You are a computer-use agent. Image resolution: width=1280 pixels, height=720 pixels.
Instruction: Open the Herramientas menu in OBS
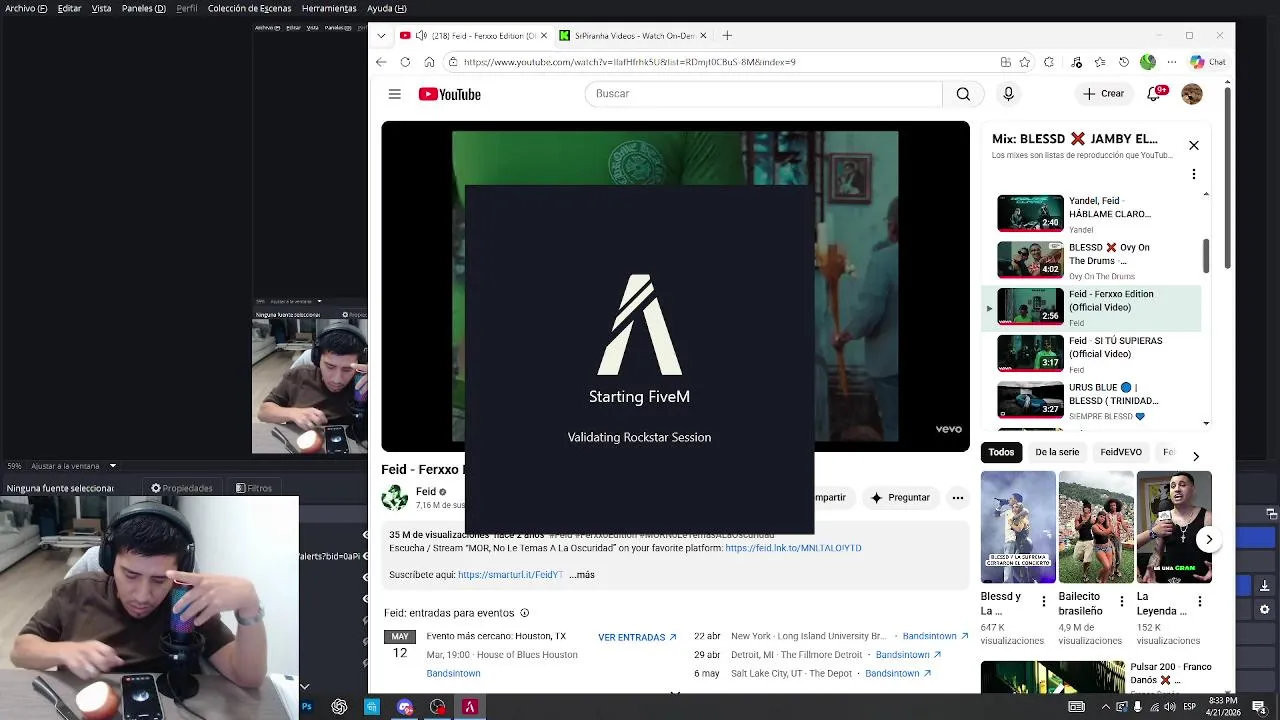coord(329,8)
